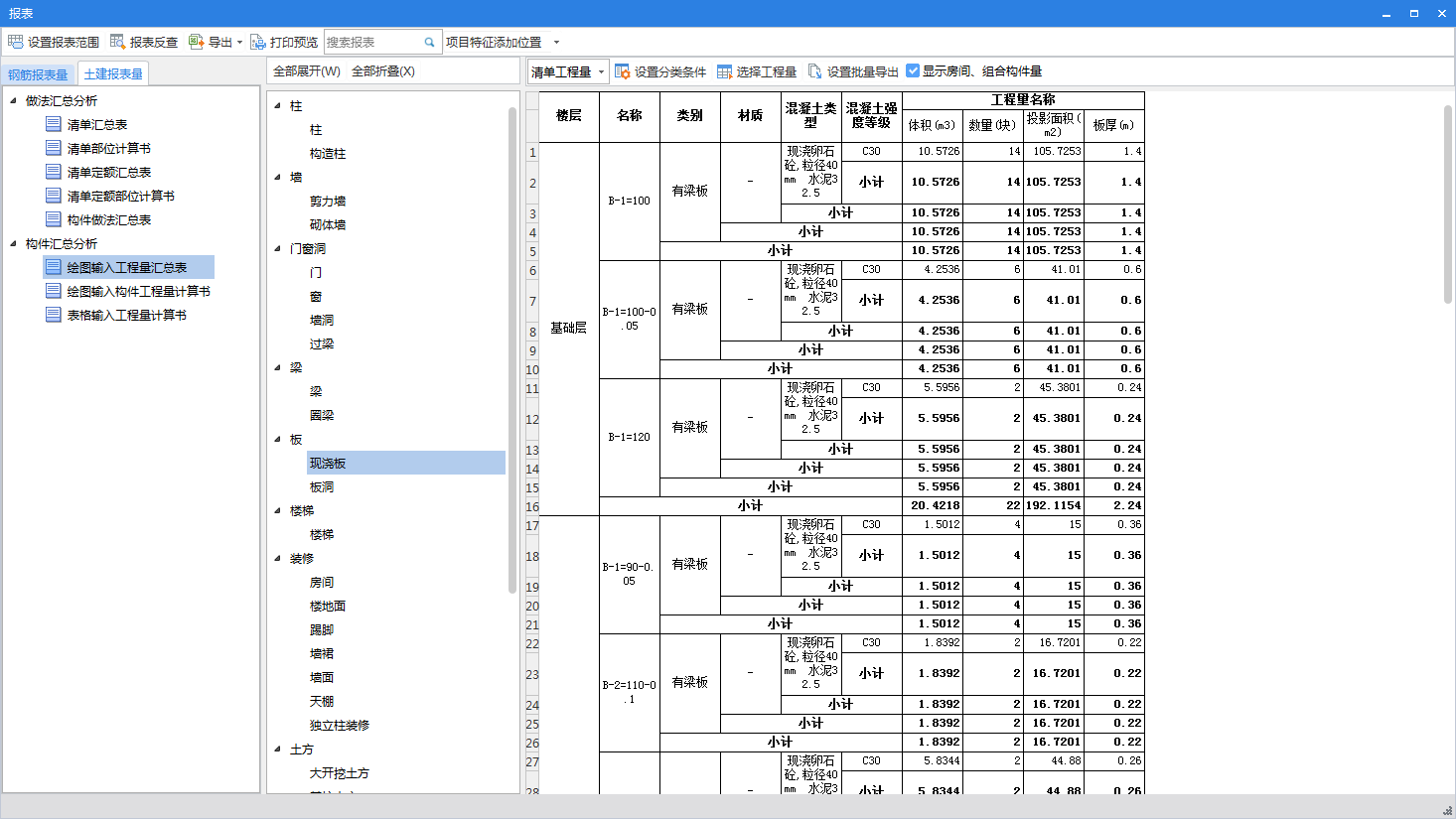Click the 绘图输入构件工程量计算书 report icon
The width and height of the screenshot is (1456, 819).
pyautogui.click(x=54, y=291)
